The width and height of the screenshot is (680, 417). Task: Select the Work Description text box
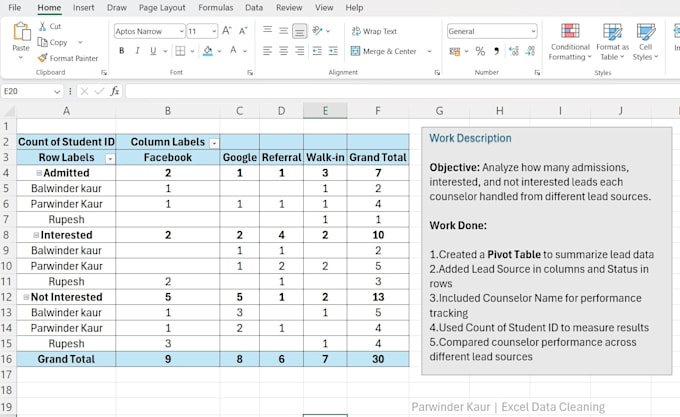tap(546, 251)
